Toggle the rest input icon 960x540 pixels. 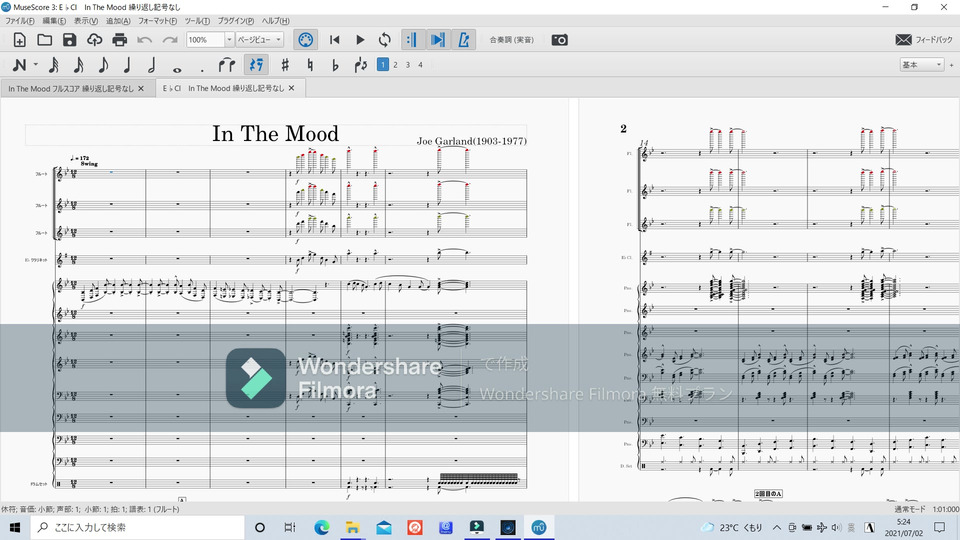256,64
